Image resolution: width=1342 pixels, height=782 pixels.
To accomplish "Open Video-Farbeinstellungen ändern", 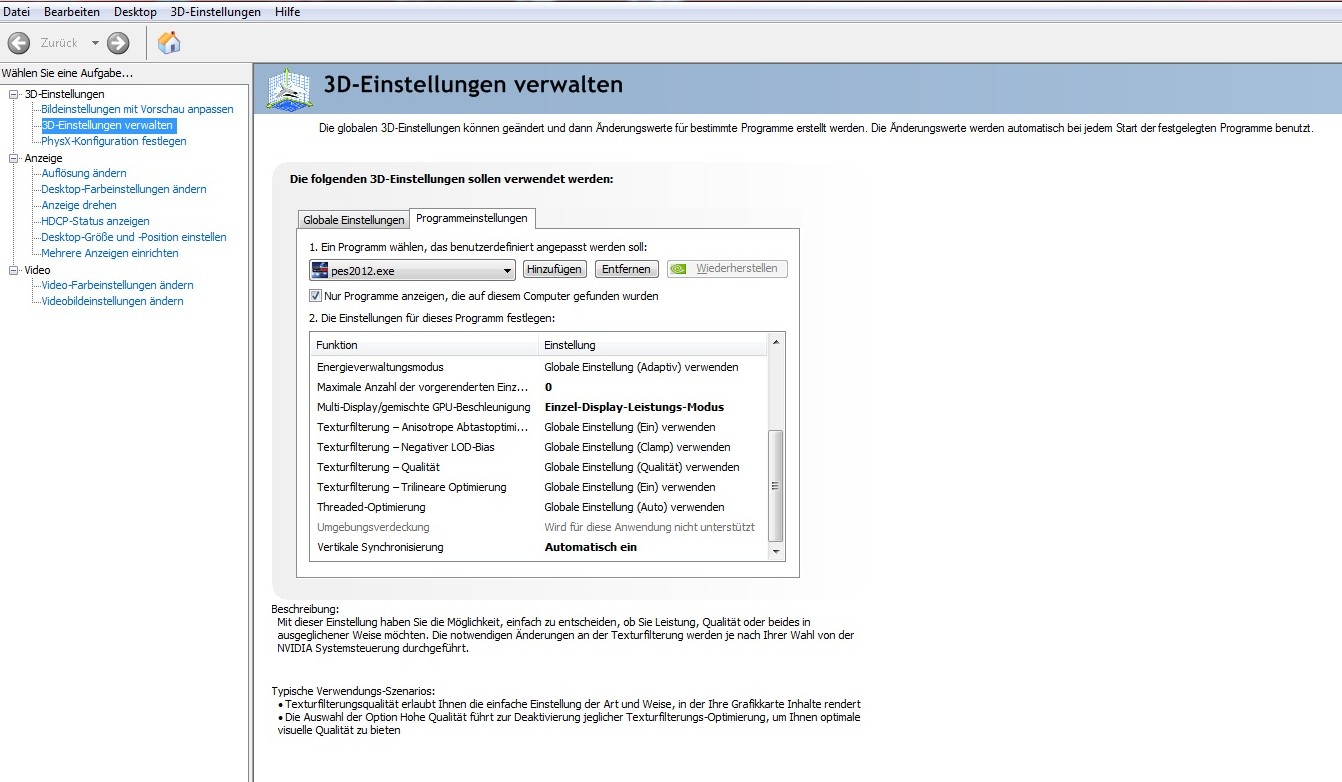I will point(117,285).
